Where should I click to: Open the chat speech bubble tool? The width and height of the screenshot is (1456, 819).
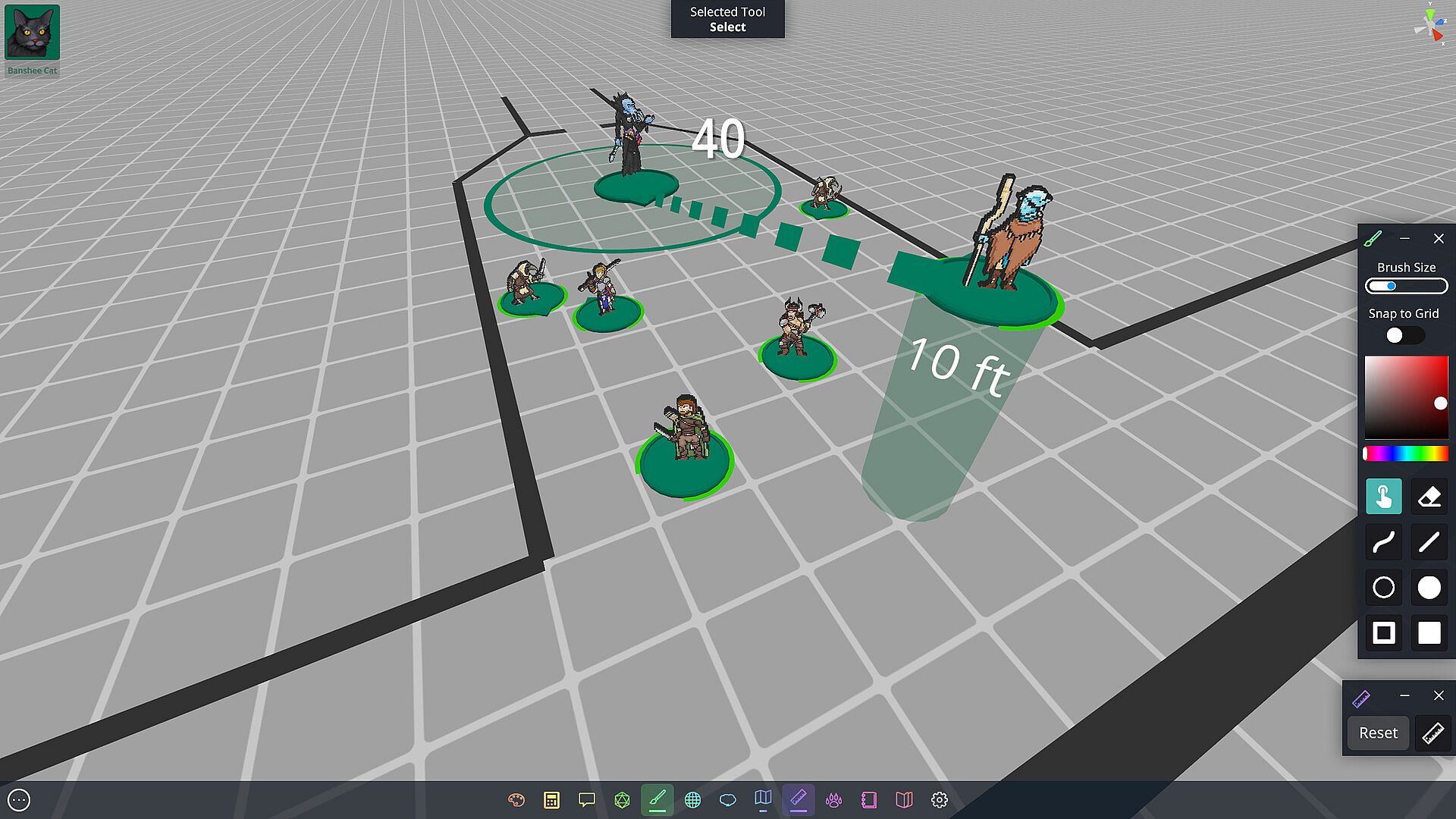(586, 800)
